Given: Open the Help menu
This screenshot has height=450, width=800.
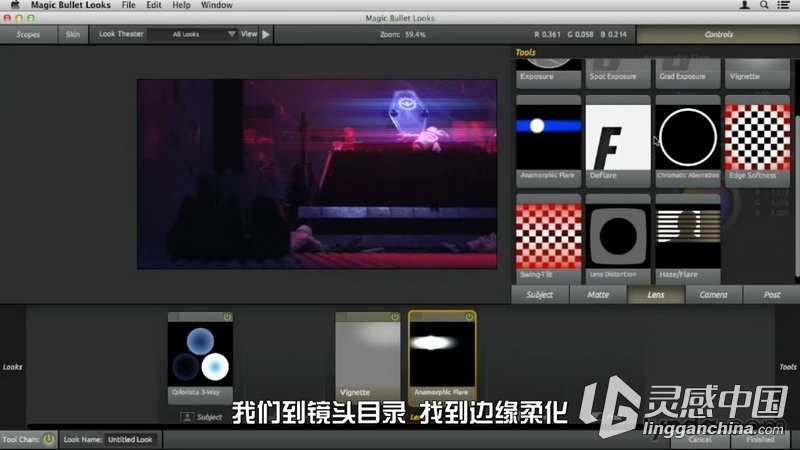Looking at the screenshot, I should tap(181, 5).
